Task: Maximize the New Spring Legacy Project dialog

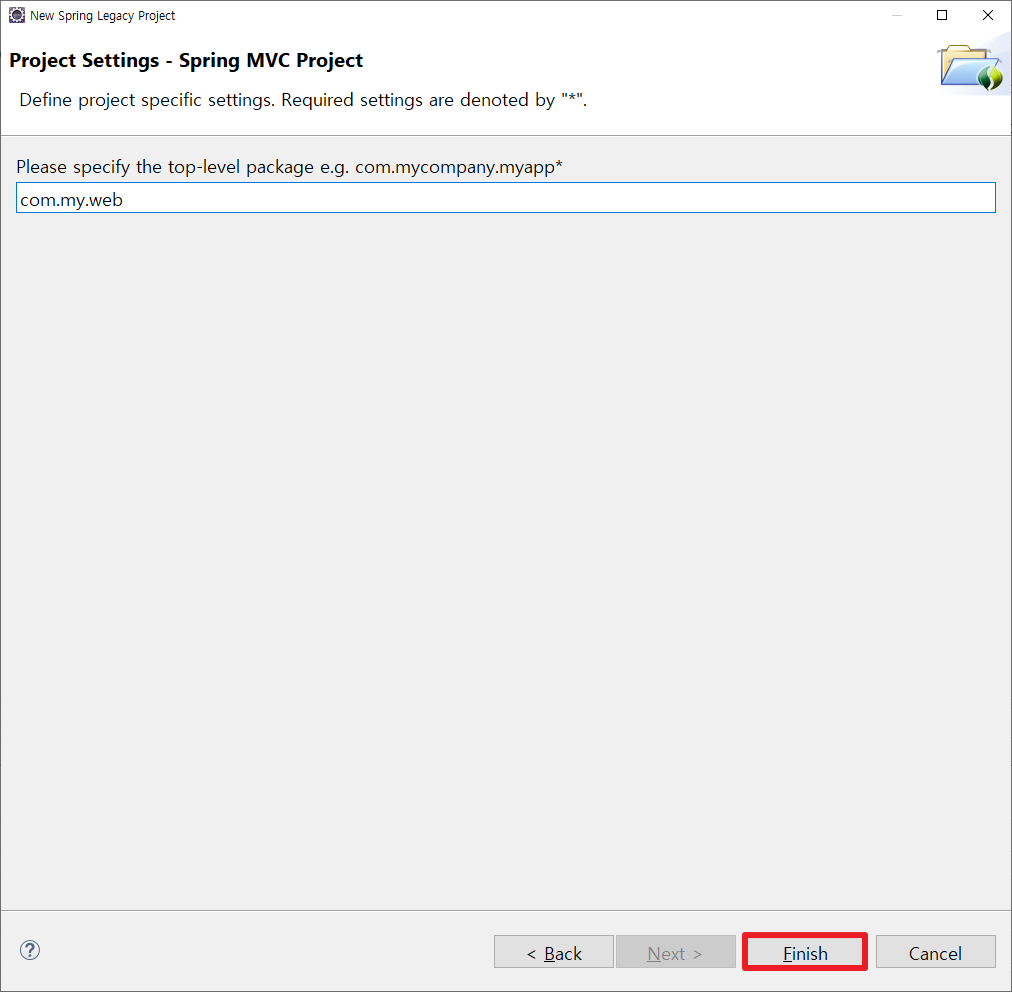Action: 942,15
